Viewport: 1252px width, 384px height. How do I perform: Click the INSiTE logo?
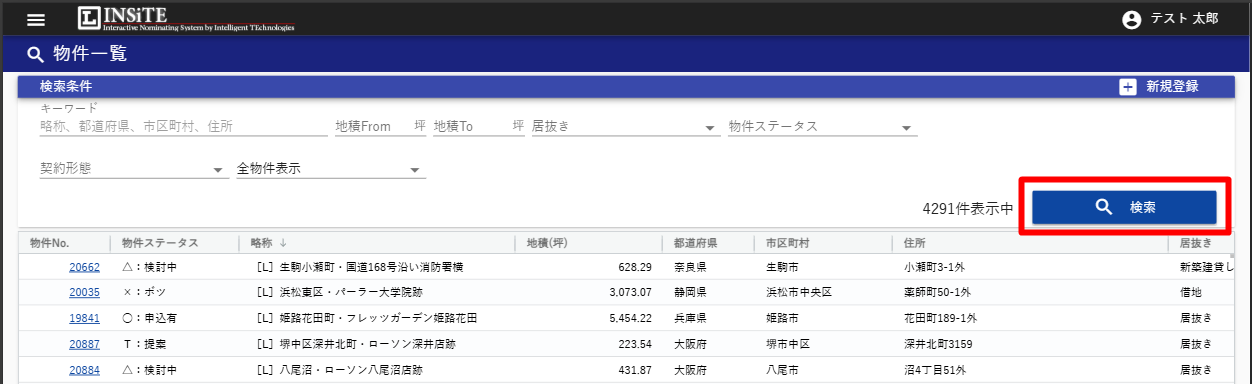pos(186,19)
